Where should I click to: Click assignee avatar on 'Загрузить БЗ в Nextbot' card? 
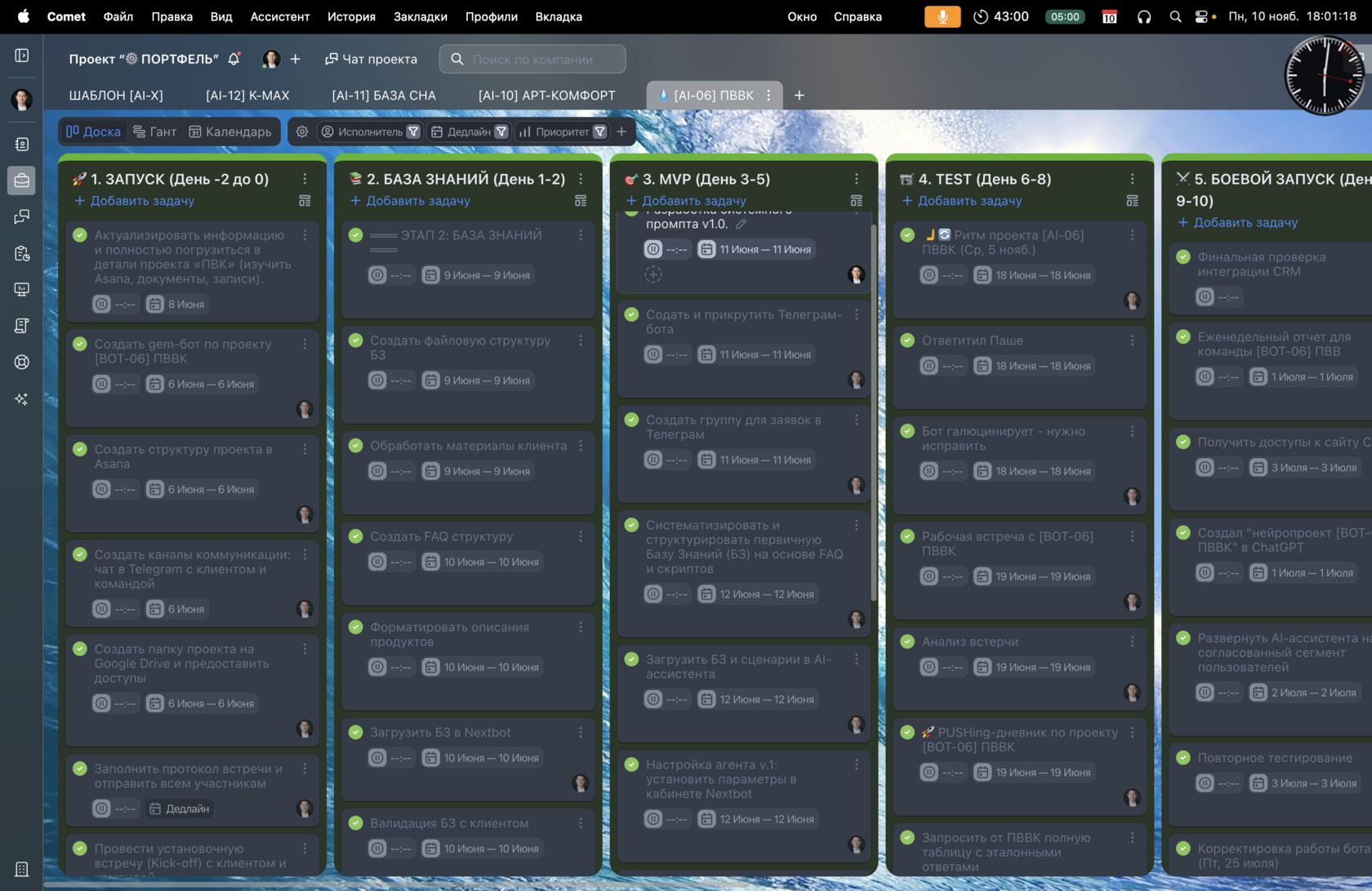pyautogui.click(x=581, y=784)
